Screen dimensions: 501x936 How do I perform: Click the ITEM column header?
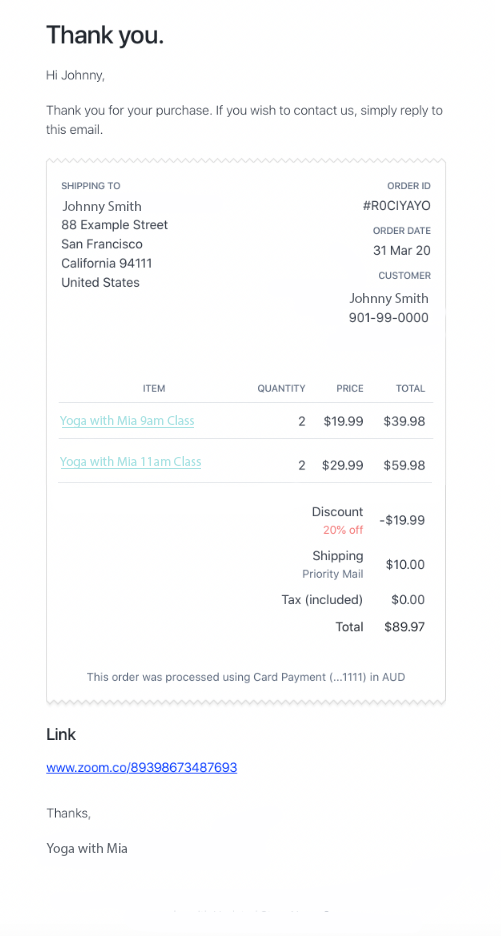(154, 389)
